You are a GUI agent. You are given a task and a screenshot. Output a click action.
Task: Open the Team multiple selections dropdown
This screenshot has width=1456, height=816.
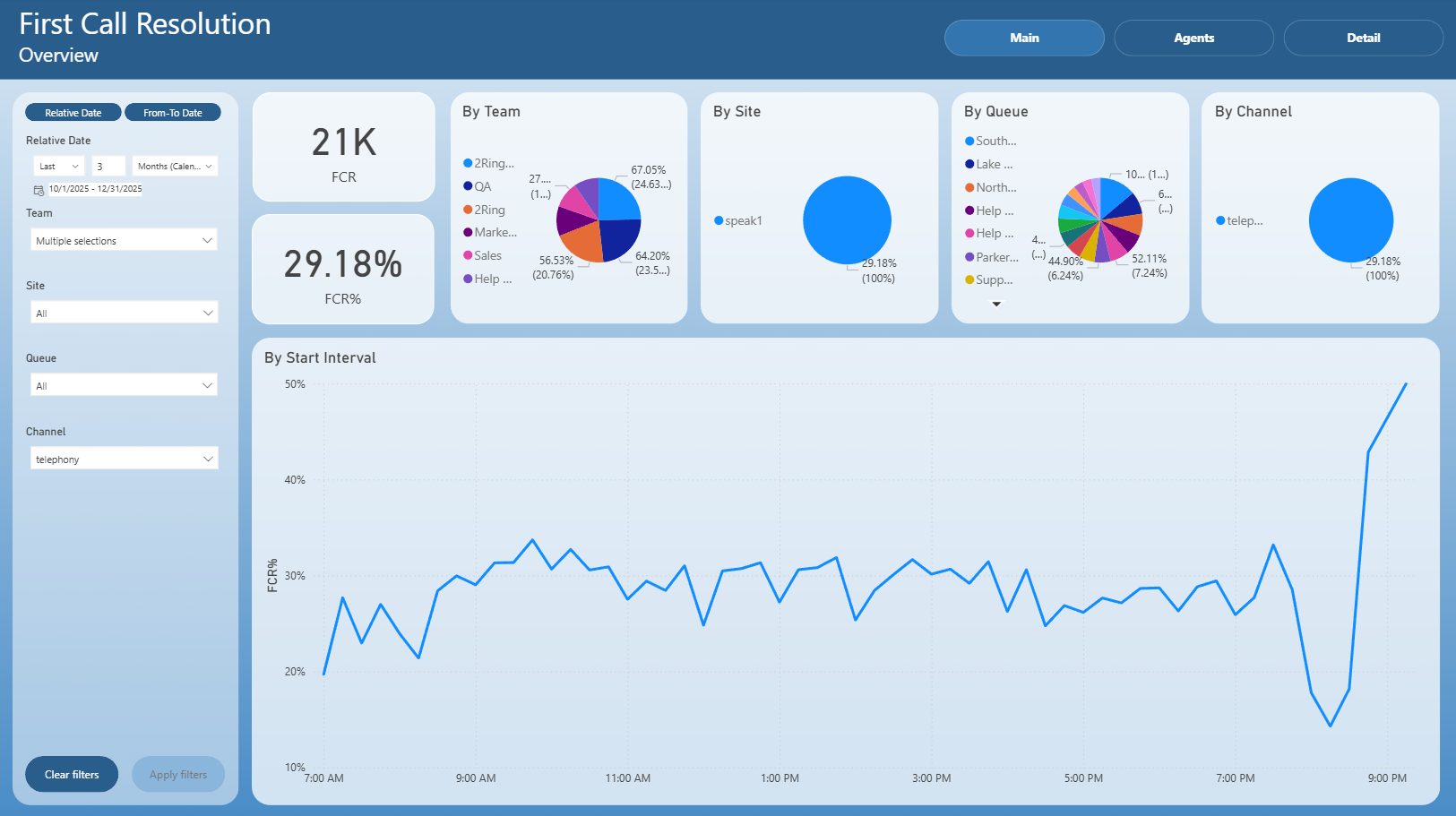[x=125, y=240]
